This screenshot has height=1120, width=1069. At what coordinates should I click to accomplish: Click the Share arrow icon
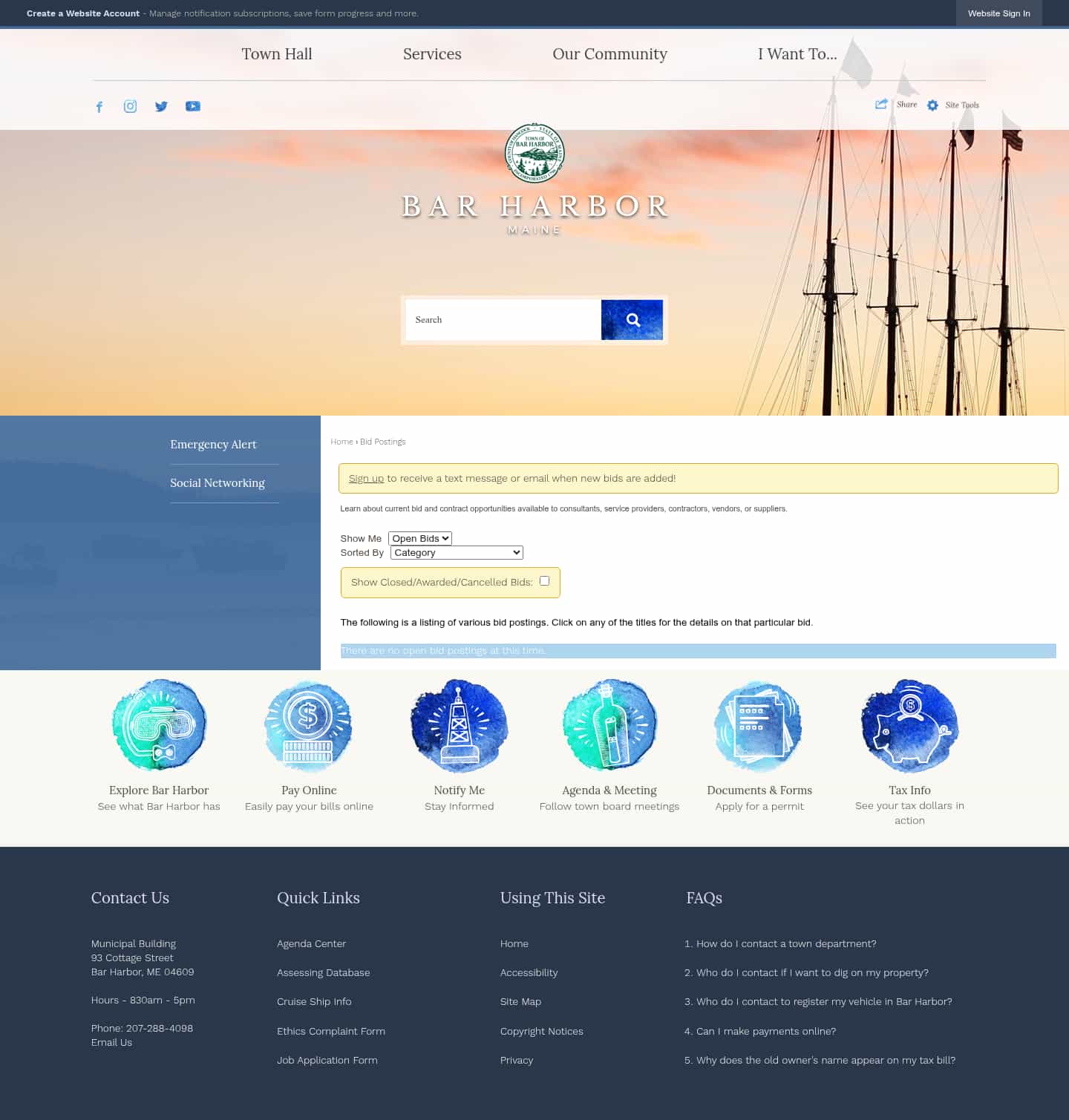point(881,105)
